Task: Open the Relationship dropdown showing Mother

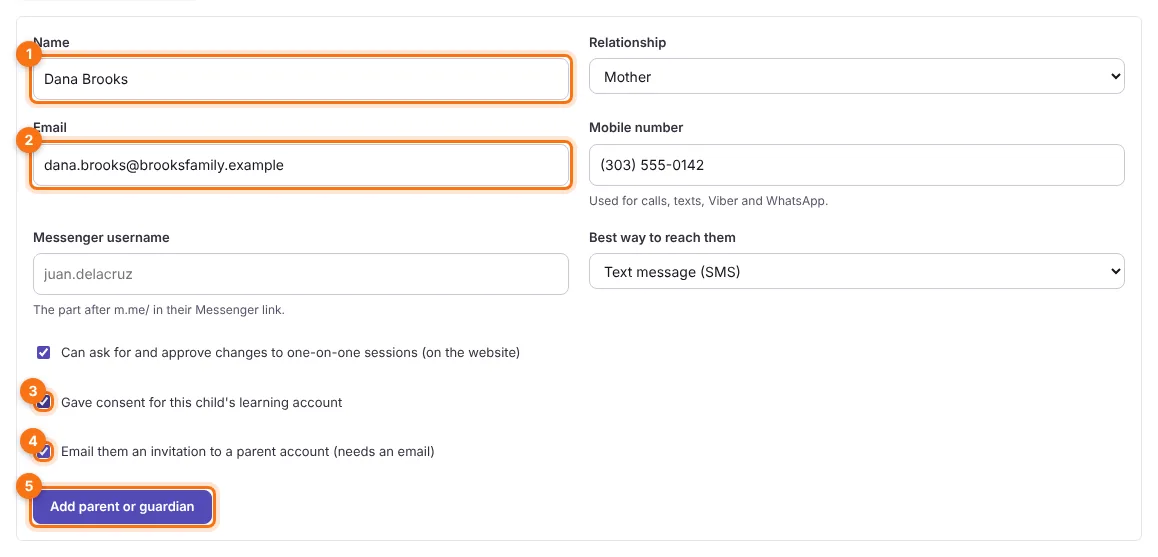Action: (857, 77)
